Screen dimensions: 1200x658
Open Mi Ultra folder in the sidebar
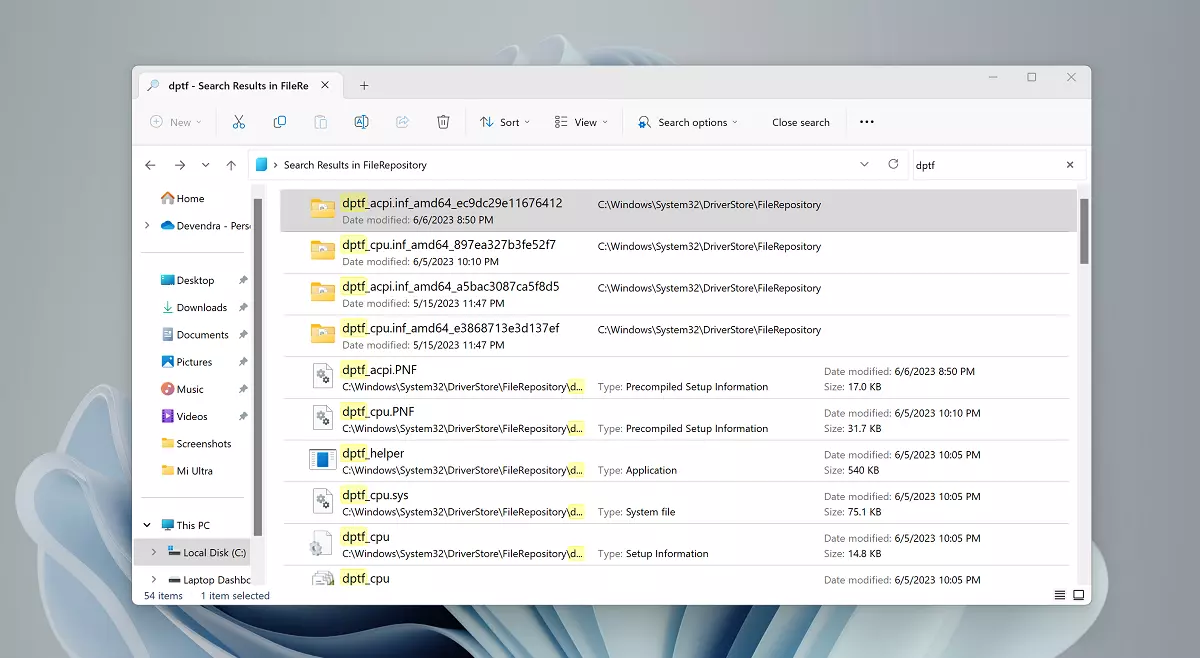click(x=194, y=470)
